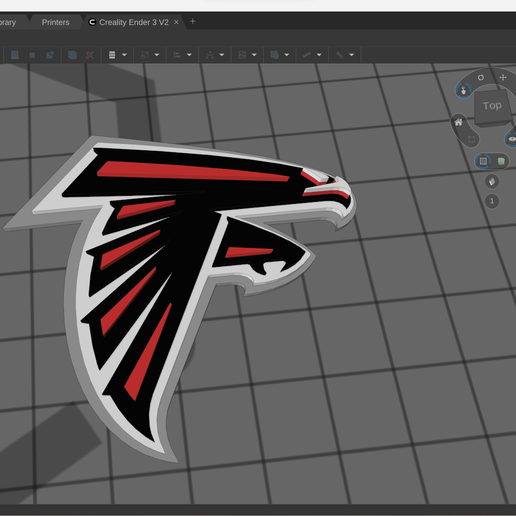516x516 pixels.
Task: Click the round button labeled 1
Action: tap(492, 201)
